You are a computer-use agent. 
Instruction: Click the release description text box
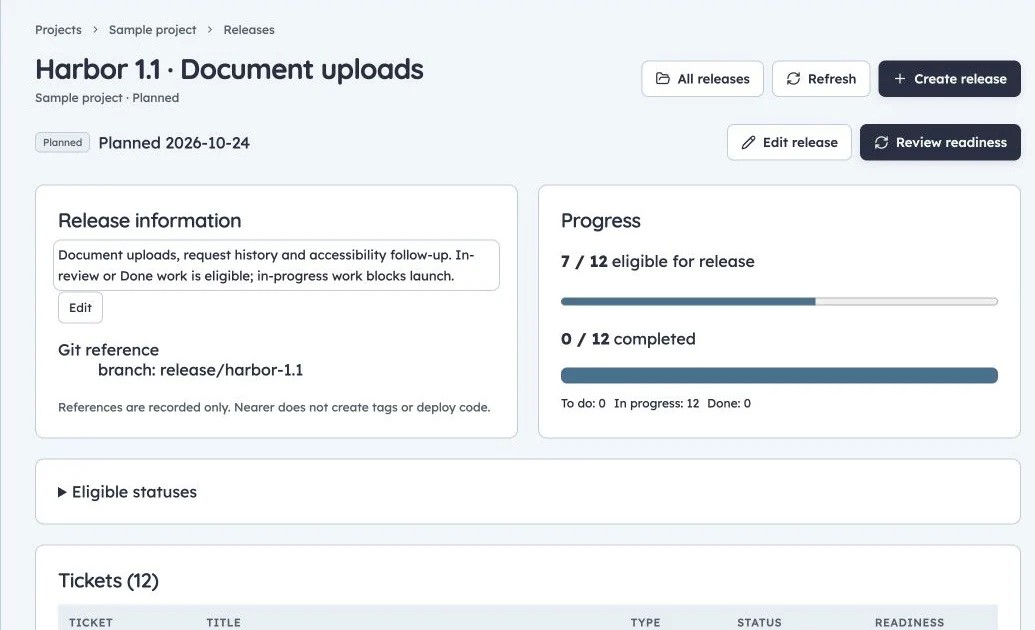(276, 265)
